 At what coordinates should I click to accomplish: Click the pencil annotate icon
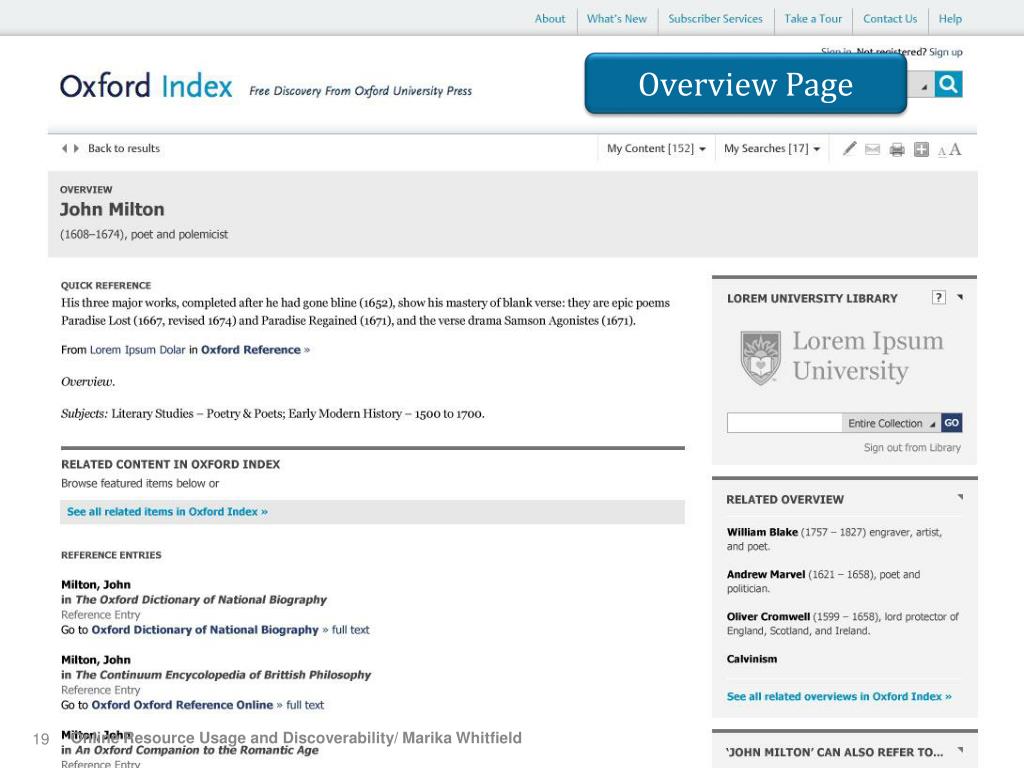849,149
